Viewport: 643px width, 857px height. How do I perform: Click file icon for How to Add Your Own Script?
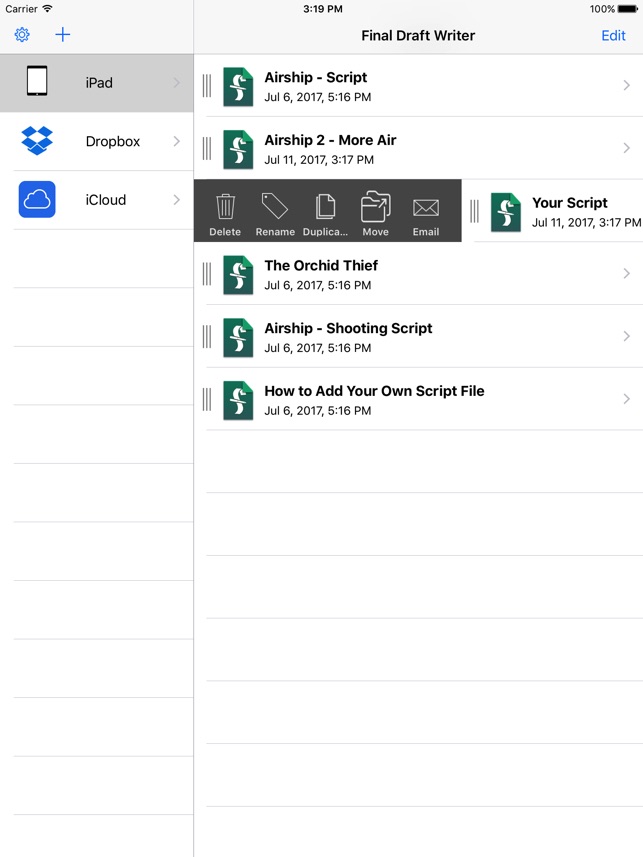(x=238, y=401)
